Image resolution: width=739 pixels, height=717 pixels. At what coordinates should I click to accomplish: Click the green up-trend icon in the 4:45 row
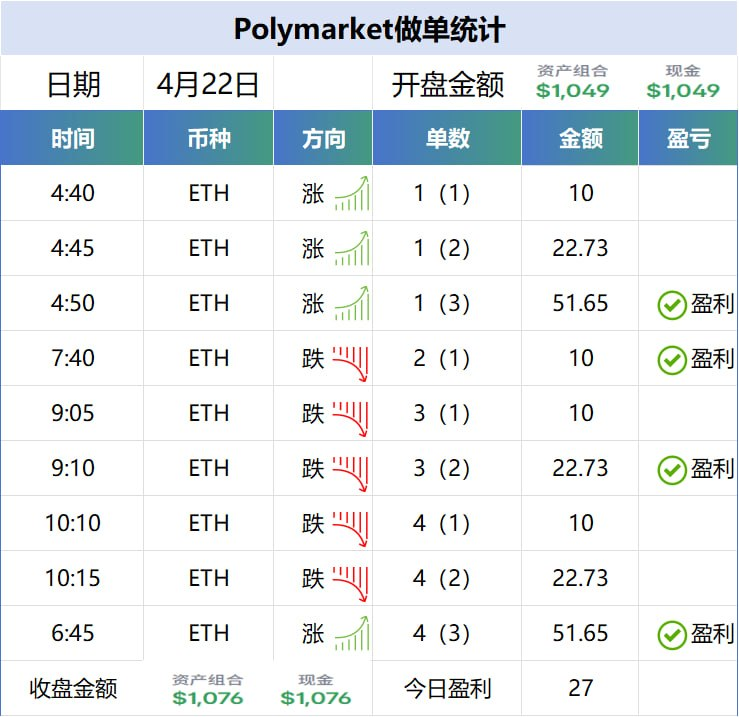tap(352, 248)
